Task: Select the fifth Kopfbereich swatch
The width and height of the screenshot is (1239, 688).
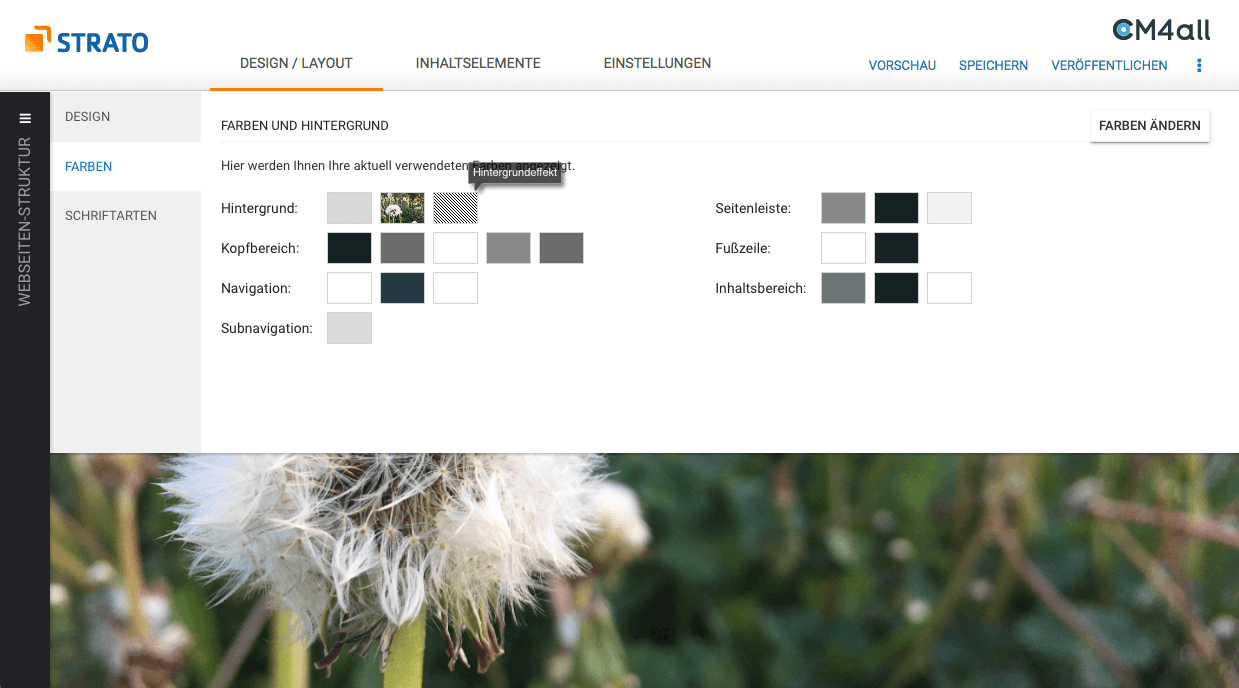Action: [x=561, y=248]
